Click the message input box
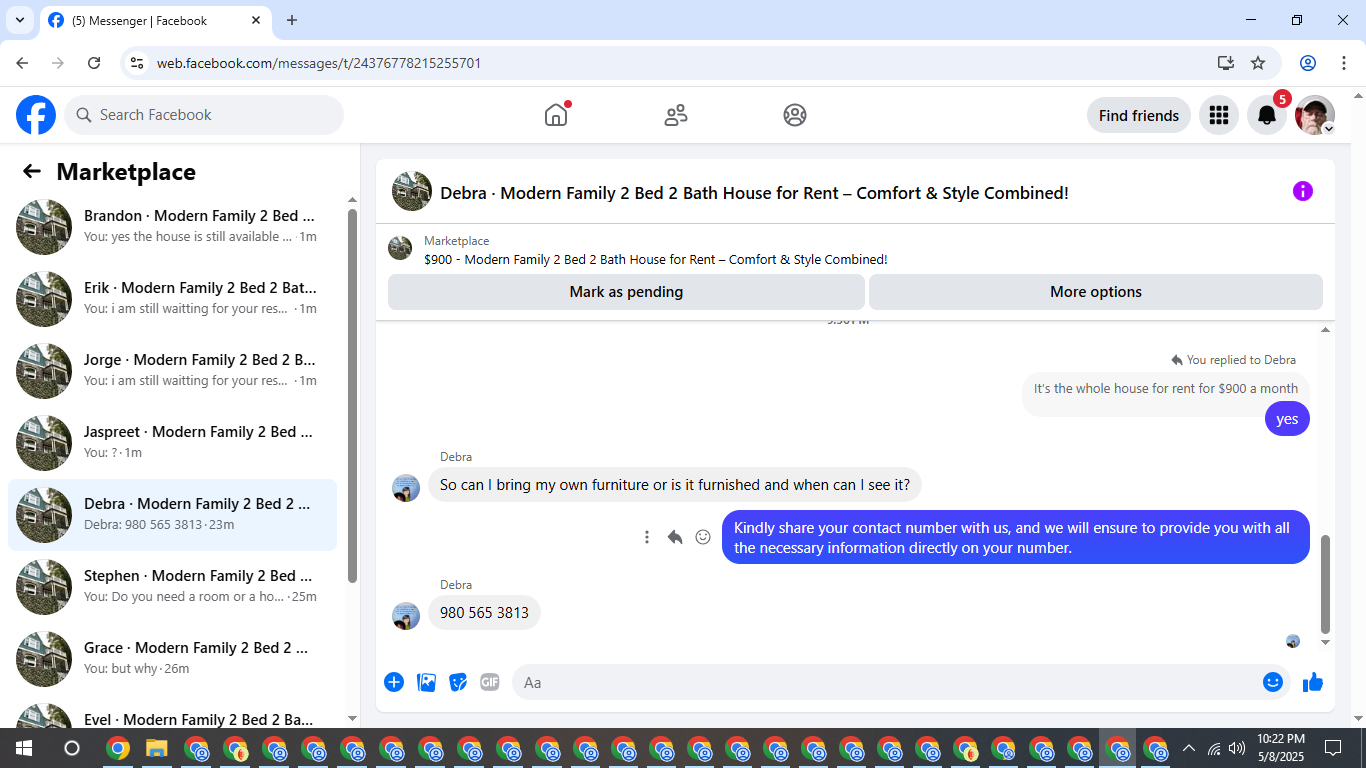This screenshot has width=1366, height=768. click(890, 682)
